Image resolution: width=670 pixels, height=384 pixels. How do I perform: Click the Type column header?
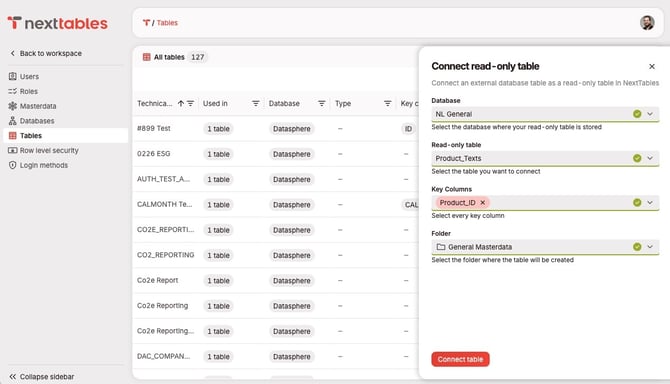(343, 103)
